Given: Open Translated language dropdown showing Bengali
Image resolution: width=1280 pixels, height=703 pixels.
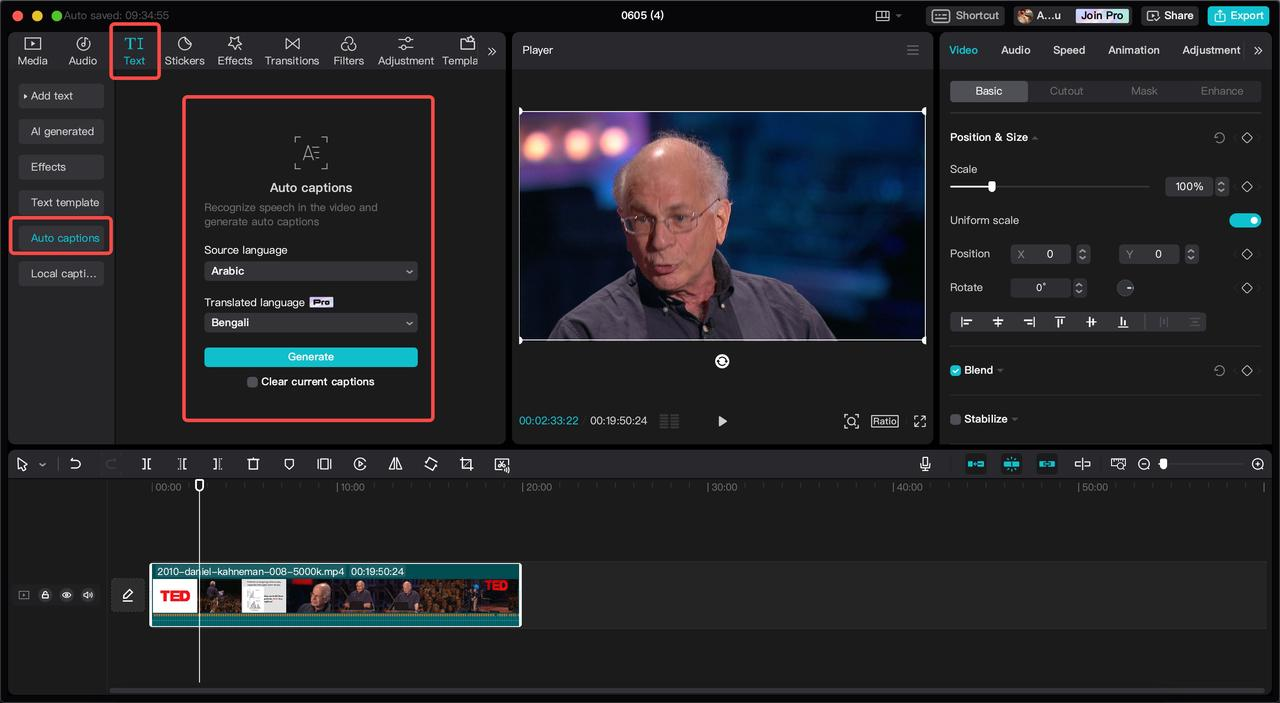Looking at the screenshot, I should (x=311, y=323).
